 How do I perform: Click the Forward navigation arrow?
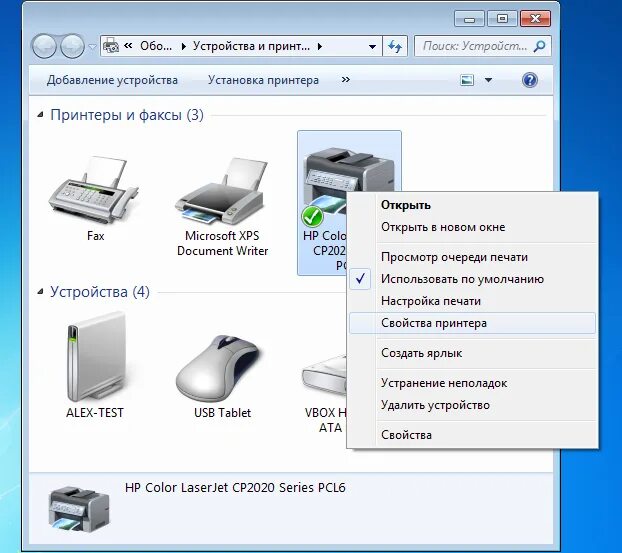[72, 46]
